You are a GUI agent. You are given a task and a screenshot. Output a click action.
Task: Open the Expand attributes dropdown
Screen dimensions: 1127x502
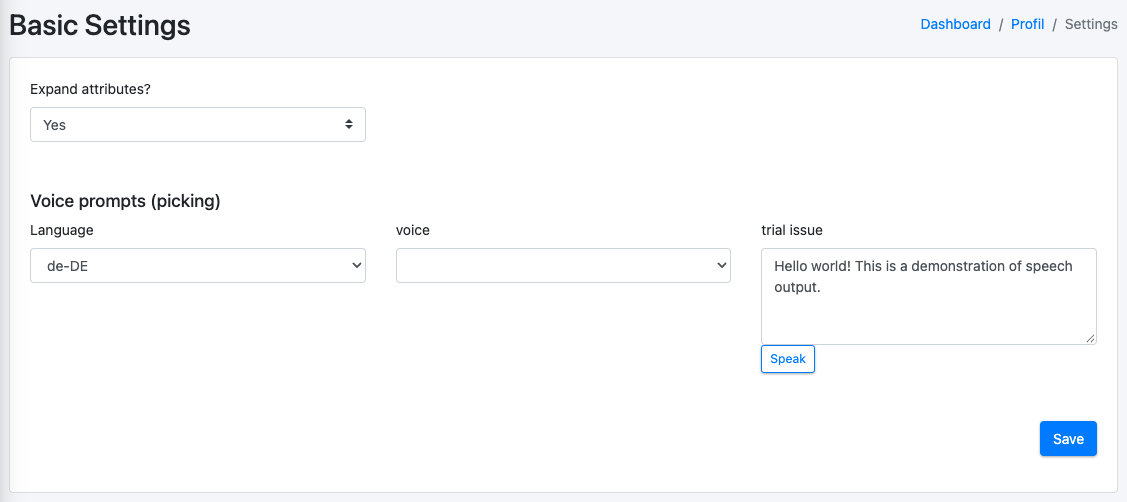(198, 124)
